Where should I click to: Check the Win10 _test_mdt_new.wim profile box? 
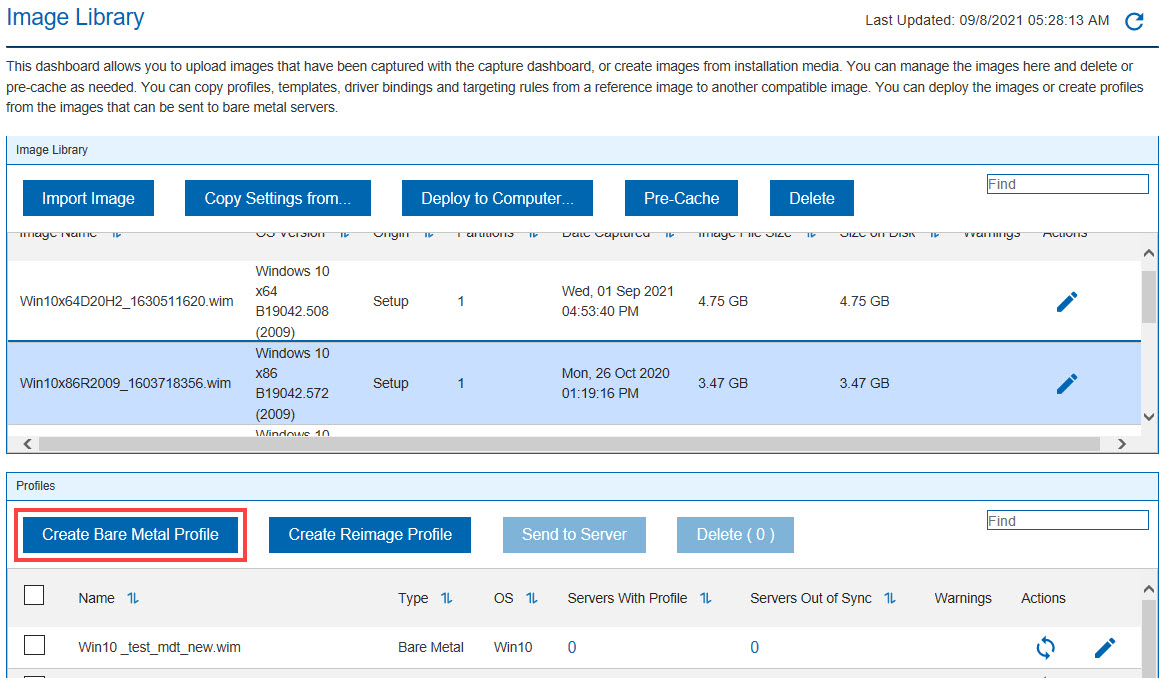[34, 645]
